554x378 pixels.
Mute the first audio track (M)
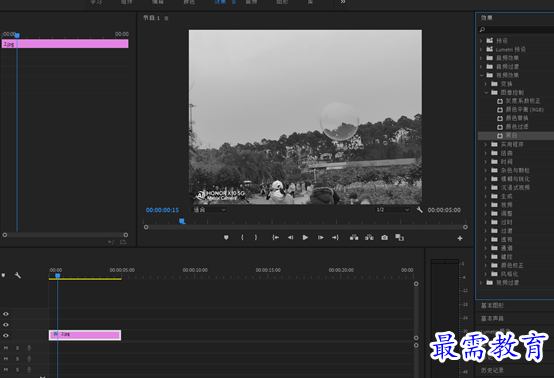click(x=6, y=348)
